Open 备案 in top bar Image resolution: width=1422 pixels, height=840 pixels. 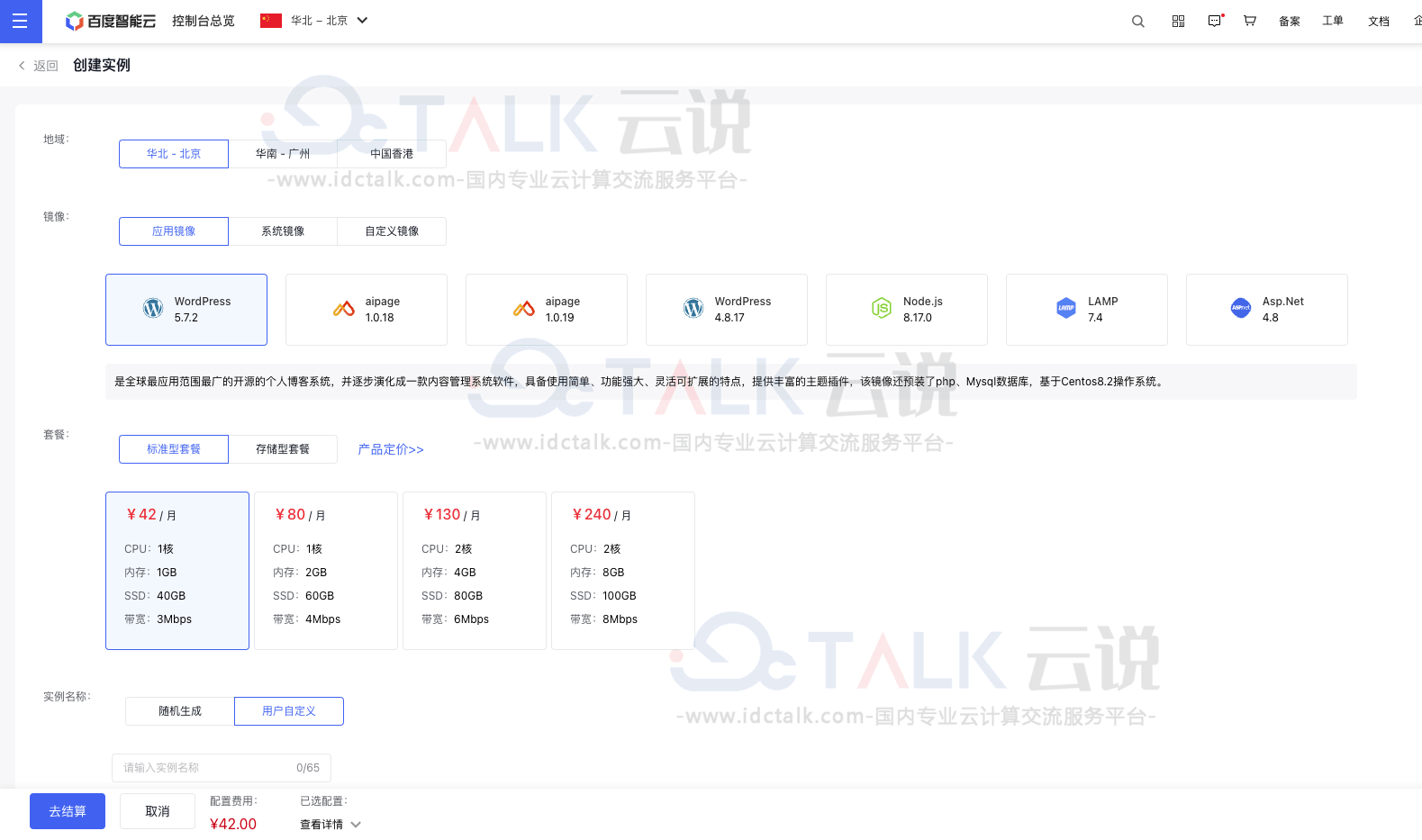(1290, 21)
